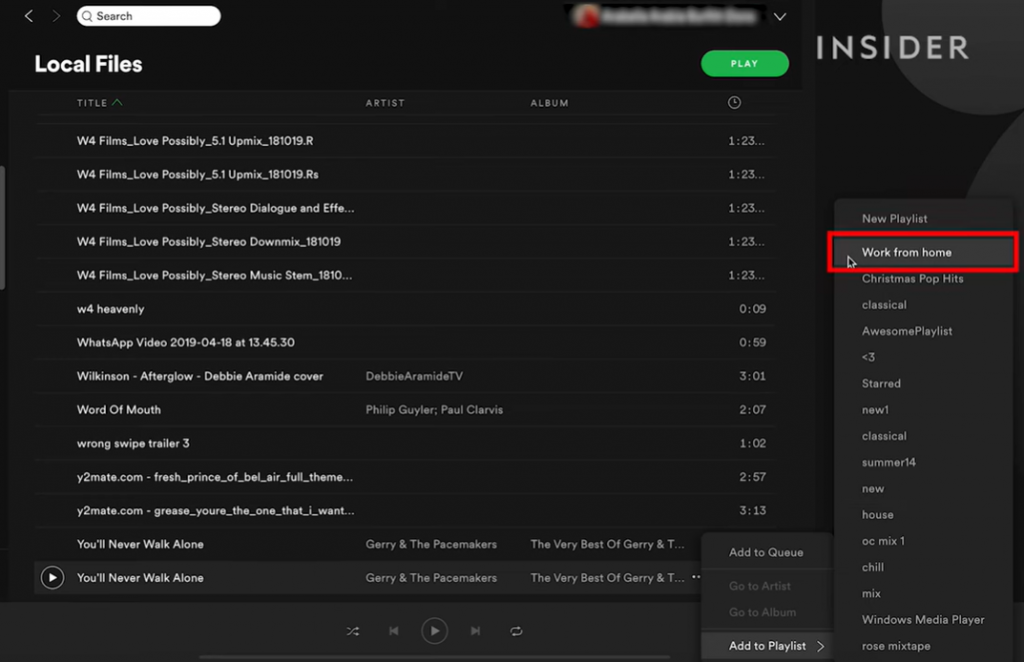Choose Add to Queue from the context menu
Image resolution: width=1024 pixels, height=662 pixels.
(x=766, y=552)
